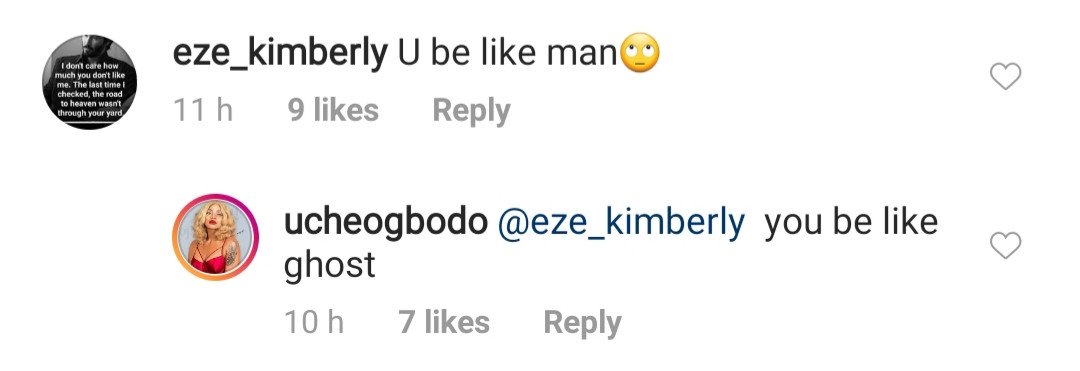Like eze_kimberly's comment with the heart
Image resolution: width=1080 pixels, height=371 pixels.
coord(1005,76)
